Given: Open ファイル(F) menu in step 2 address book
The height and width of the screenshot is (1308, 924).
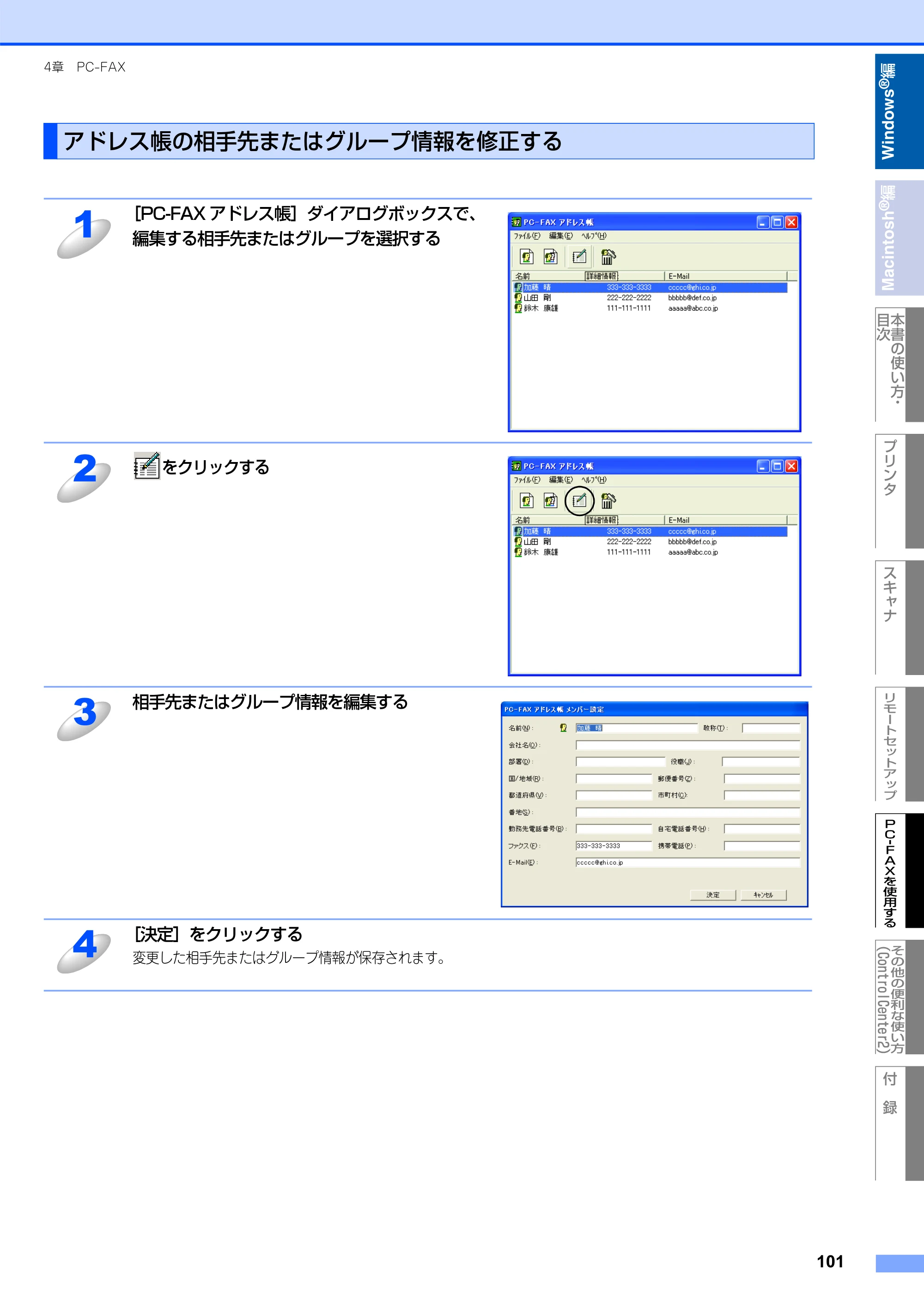Looking at the screenshot, I should click(526, 480).
